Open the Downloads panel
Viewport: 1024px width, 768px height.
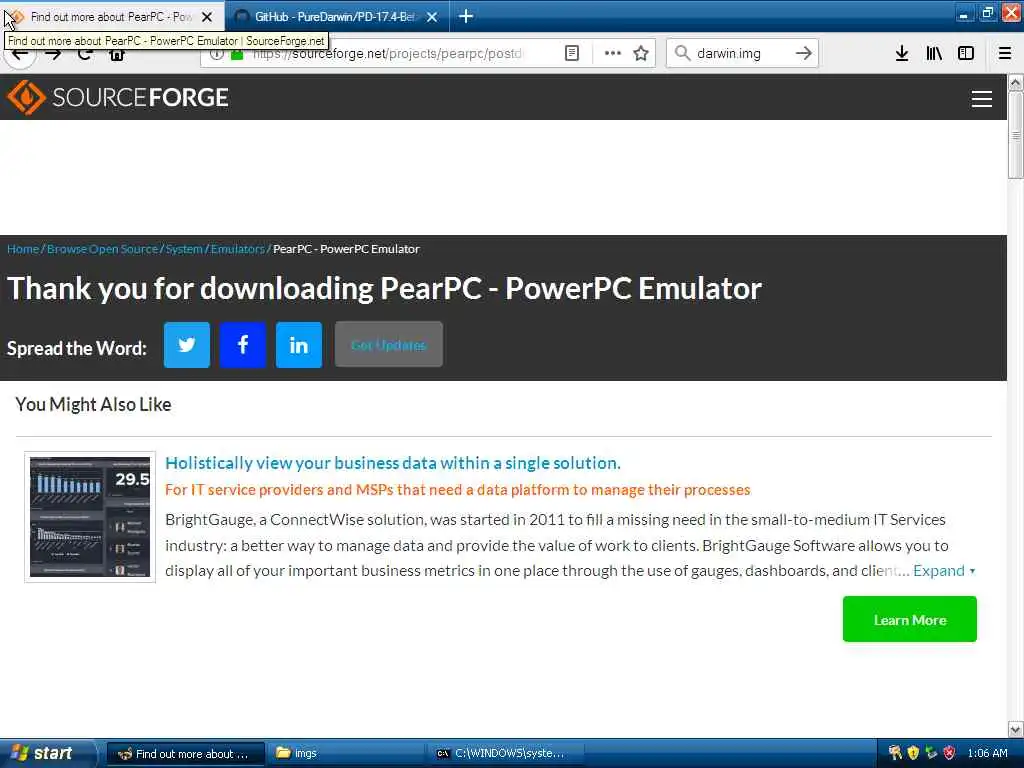[902, 54]
